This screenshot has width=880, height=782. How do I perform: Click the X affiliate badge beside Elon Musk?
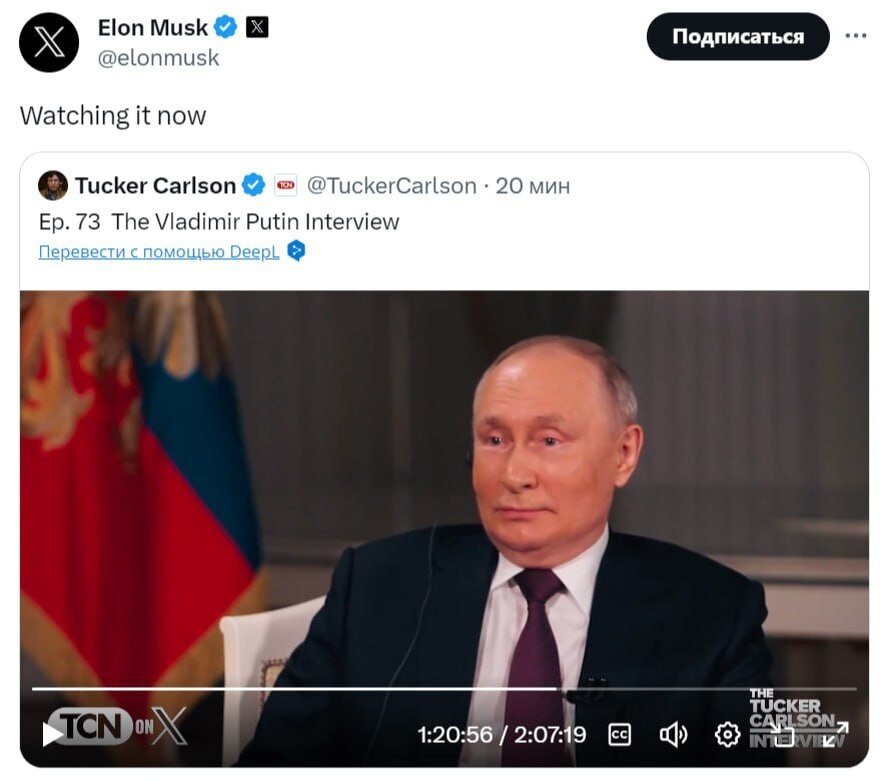[x=258, y=28]
